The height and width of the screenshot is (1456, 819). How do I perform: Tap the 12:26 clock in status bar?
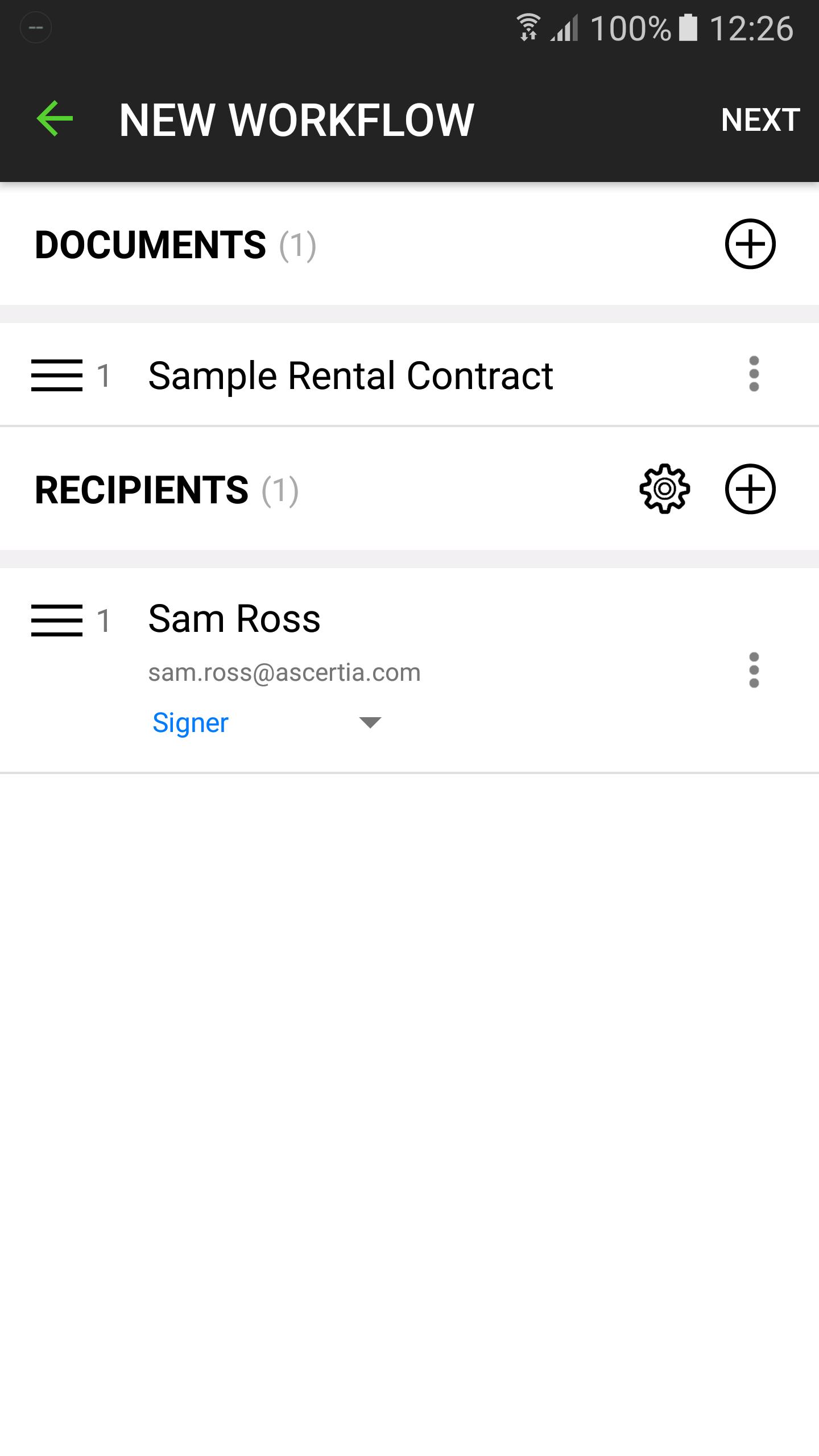tap(751, 28)
